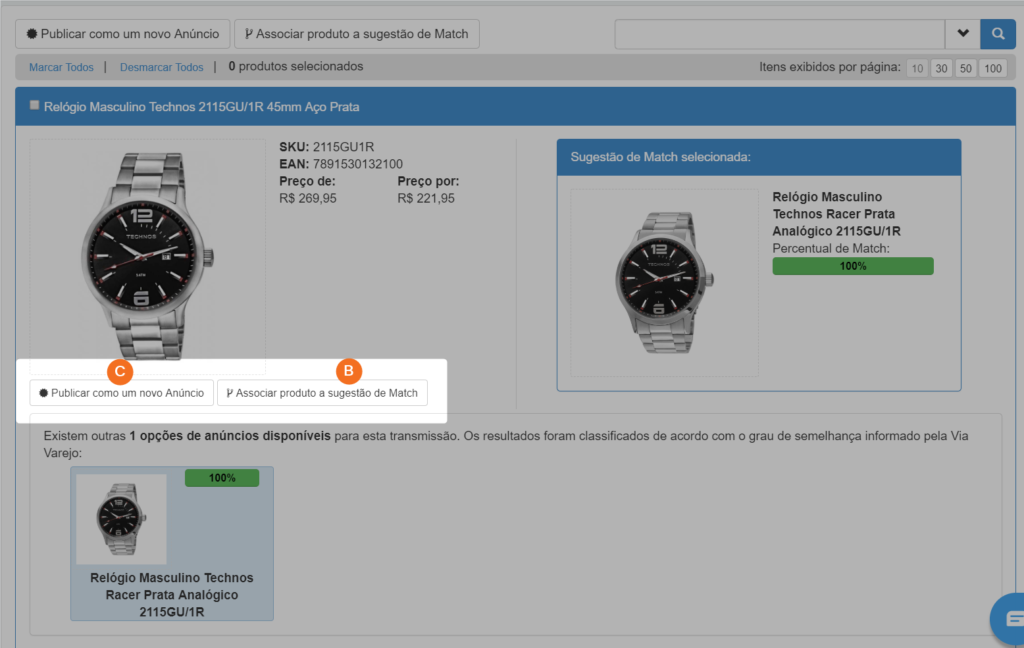Click SKU value 2115GU1R
Image resolution: width=1024 pixels, height=648 pixels.
click(344, 147)
